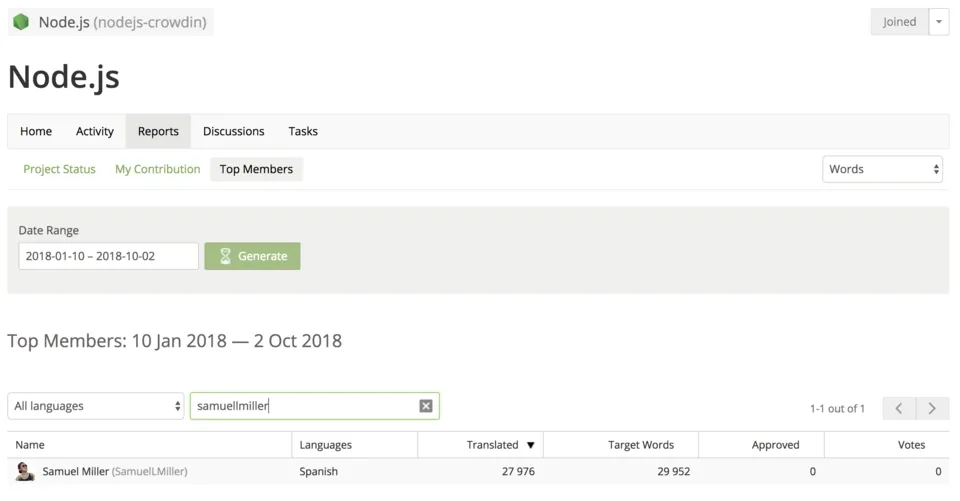Switch to the Activity tab
This screenshot has height=501, width=960.
click(x=95, y=131)
